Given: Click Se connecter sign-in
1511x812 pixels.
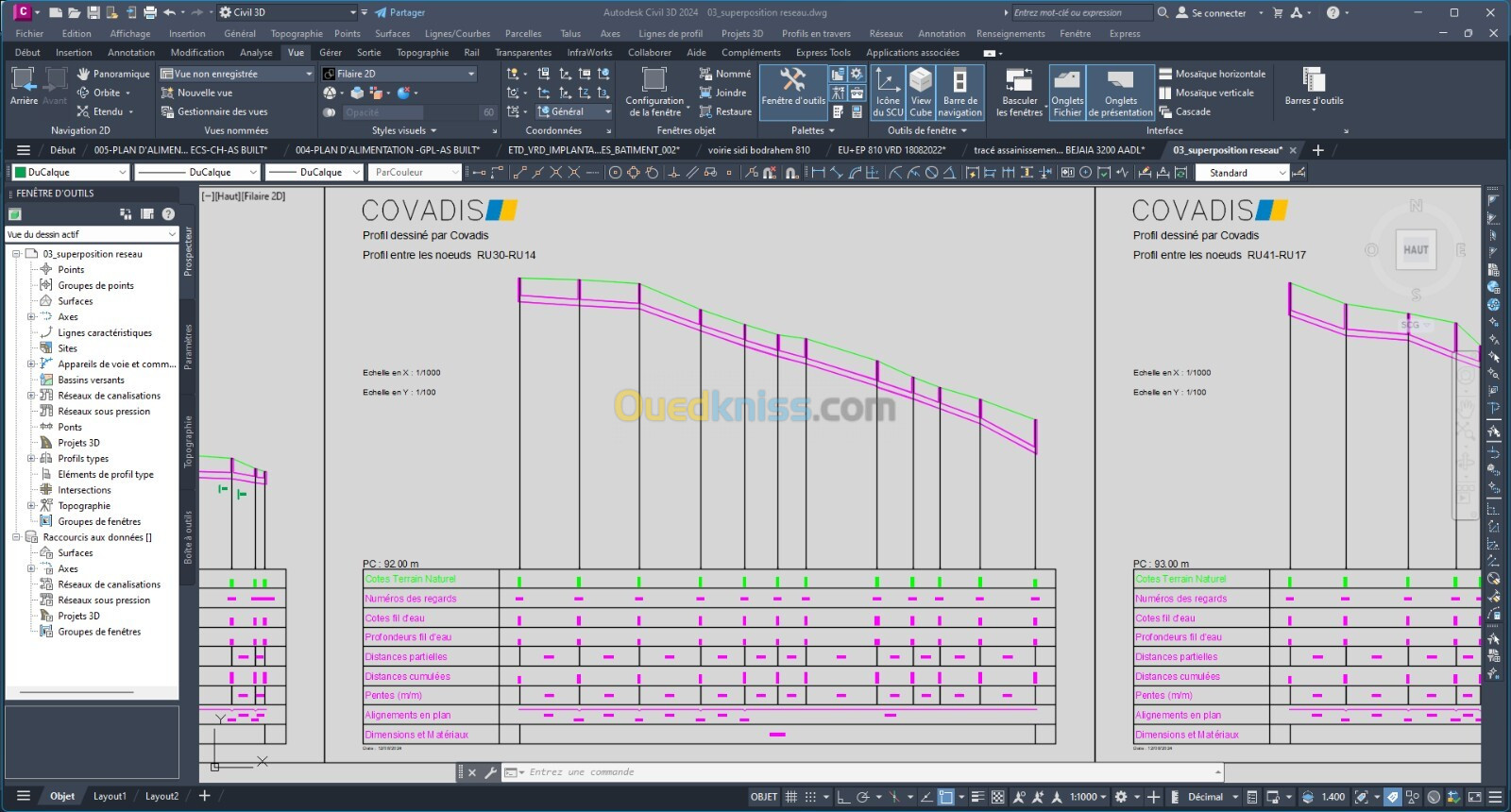Looking at the screenshot, I should 1212,13.
